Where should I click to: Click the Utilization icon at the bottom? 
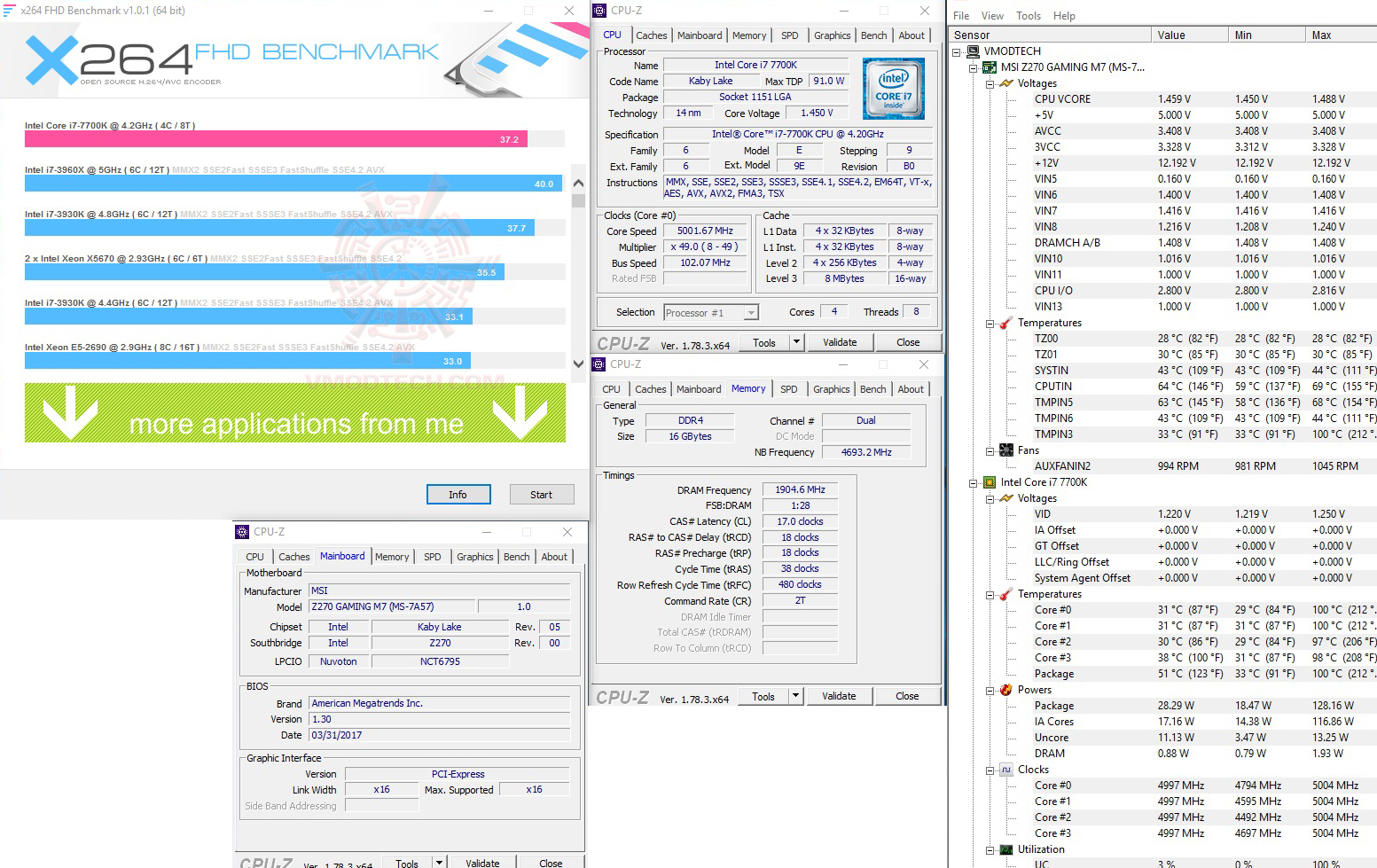1005,848
